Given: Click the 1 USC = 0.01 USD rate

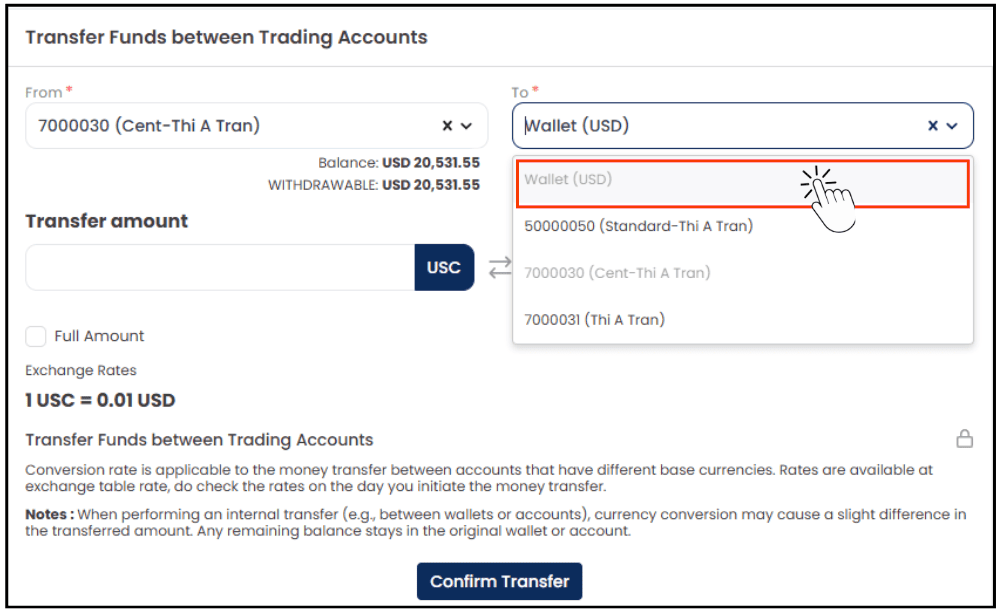Looking at the screenshot, I should (100, 401).
